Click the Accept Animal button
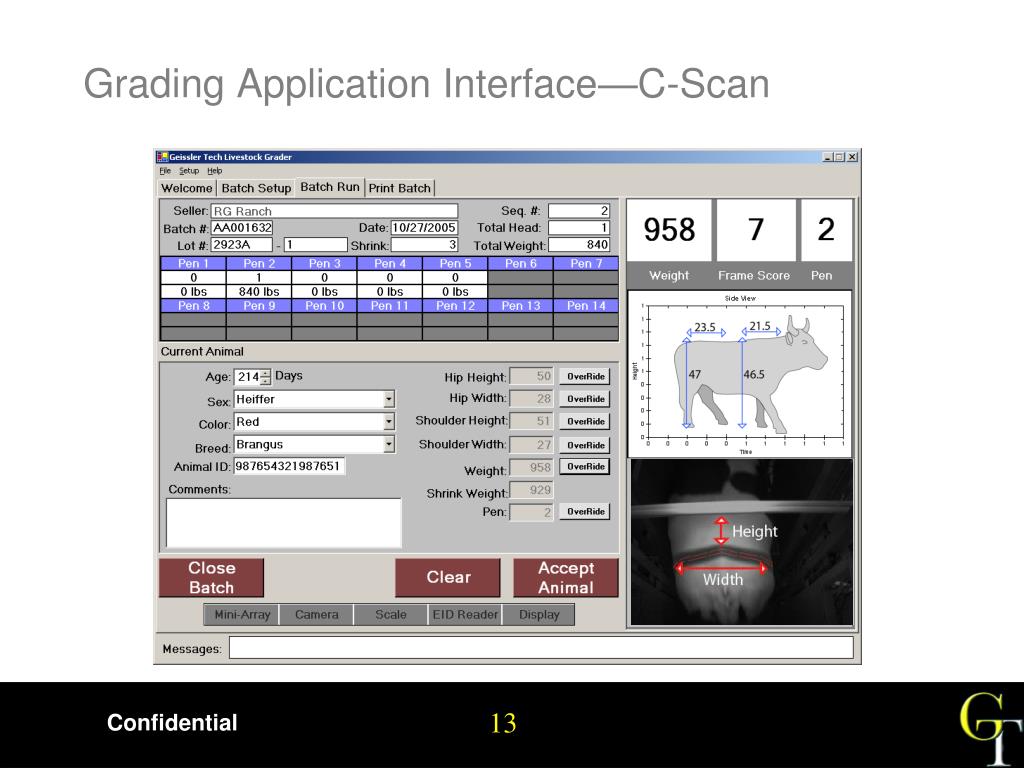 [566, 577]
